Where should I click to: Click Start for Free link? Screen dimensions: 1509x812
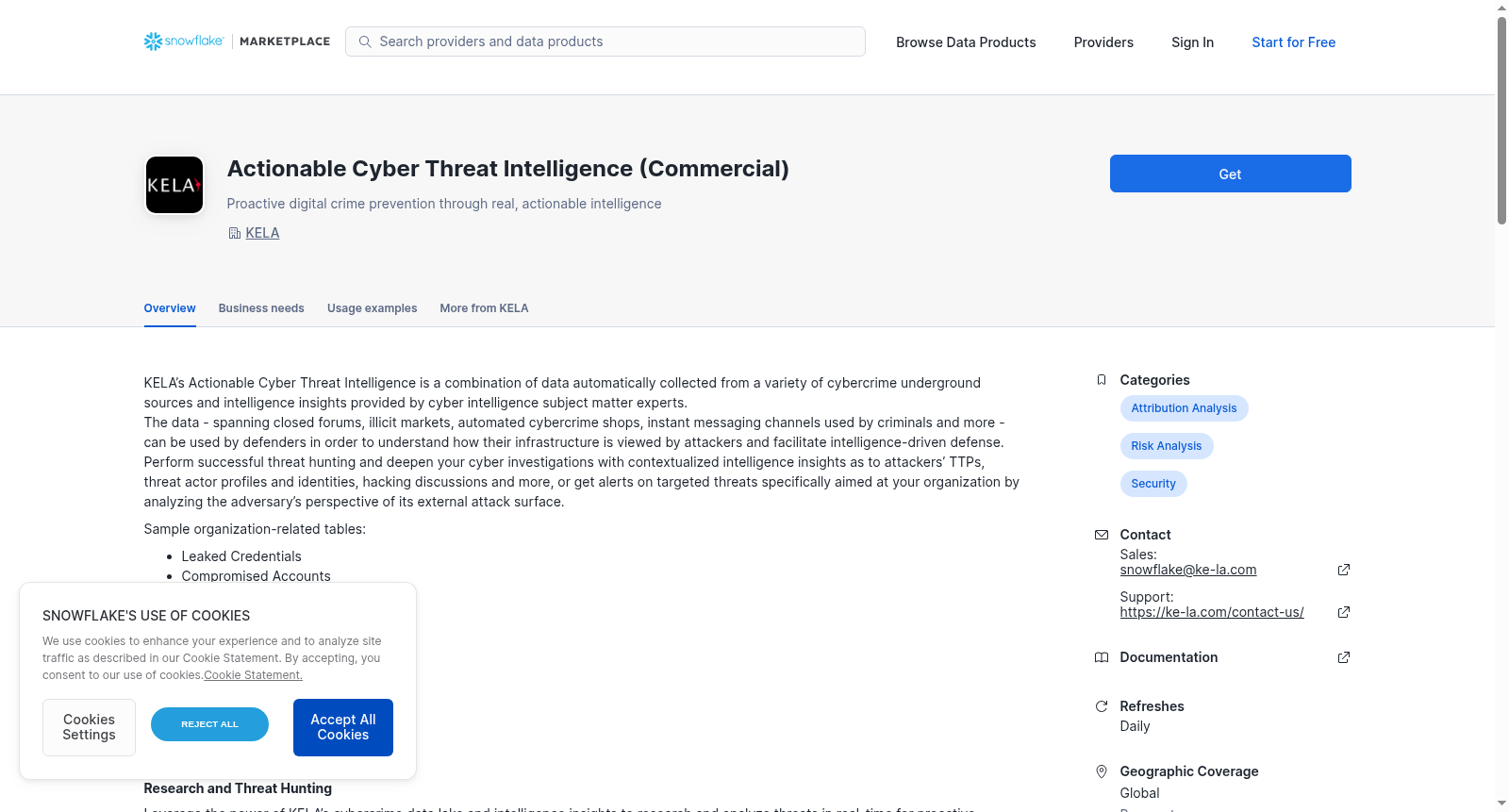click(1293, 42)
